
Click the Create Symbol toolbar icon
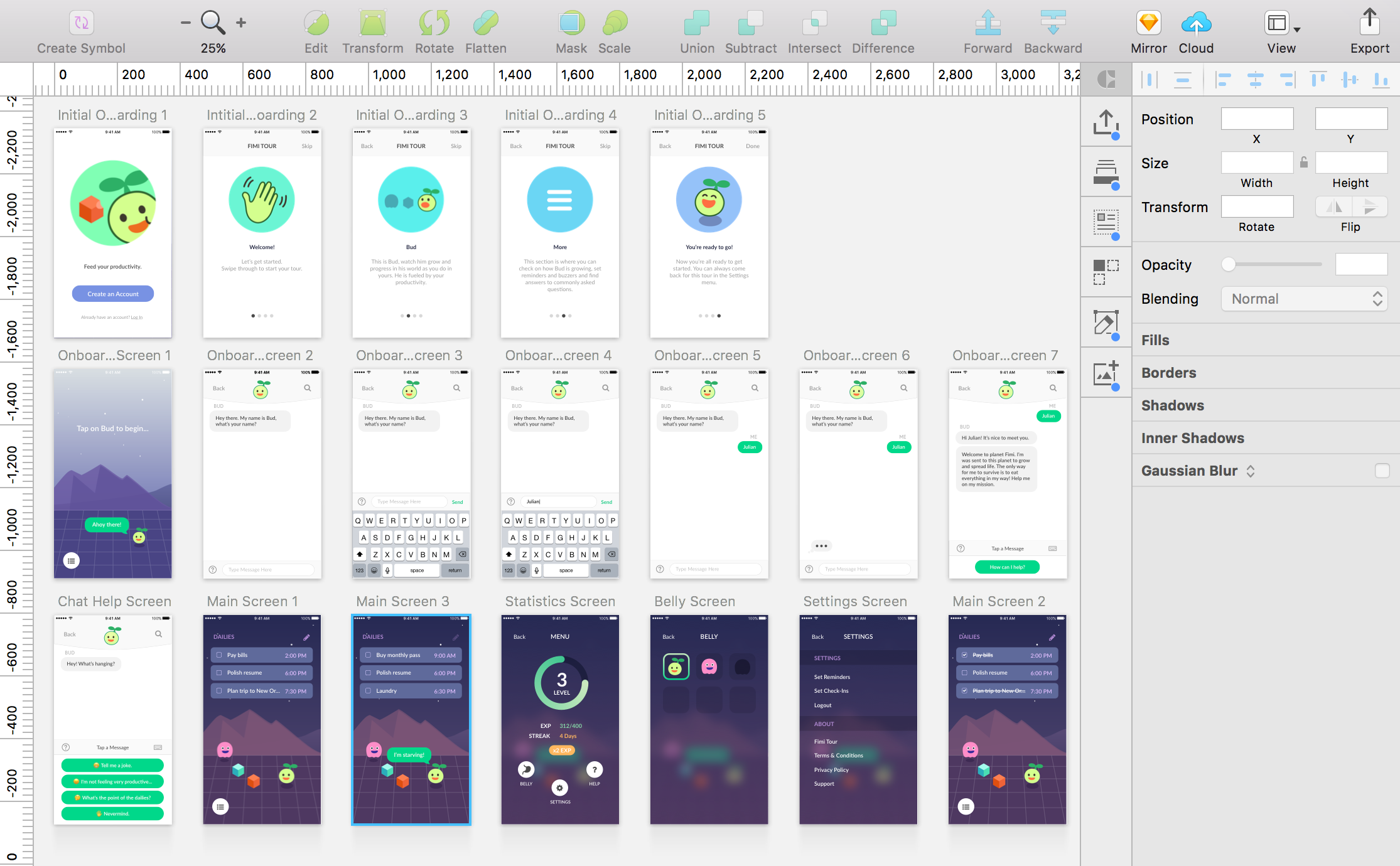pyautogui.click(x=81, y=23)
